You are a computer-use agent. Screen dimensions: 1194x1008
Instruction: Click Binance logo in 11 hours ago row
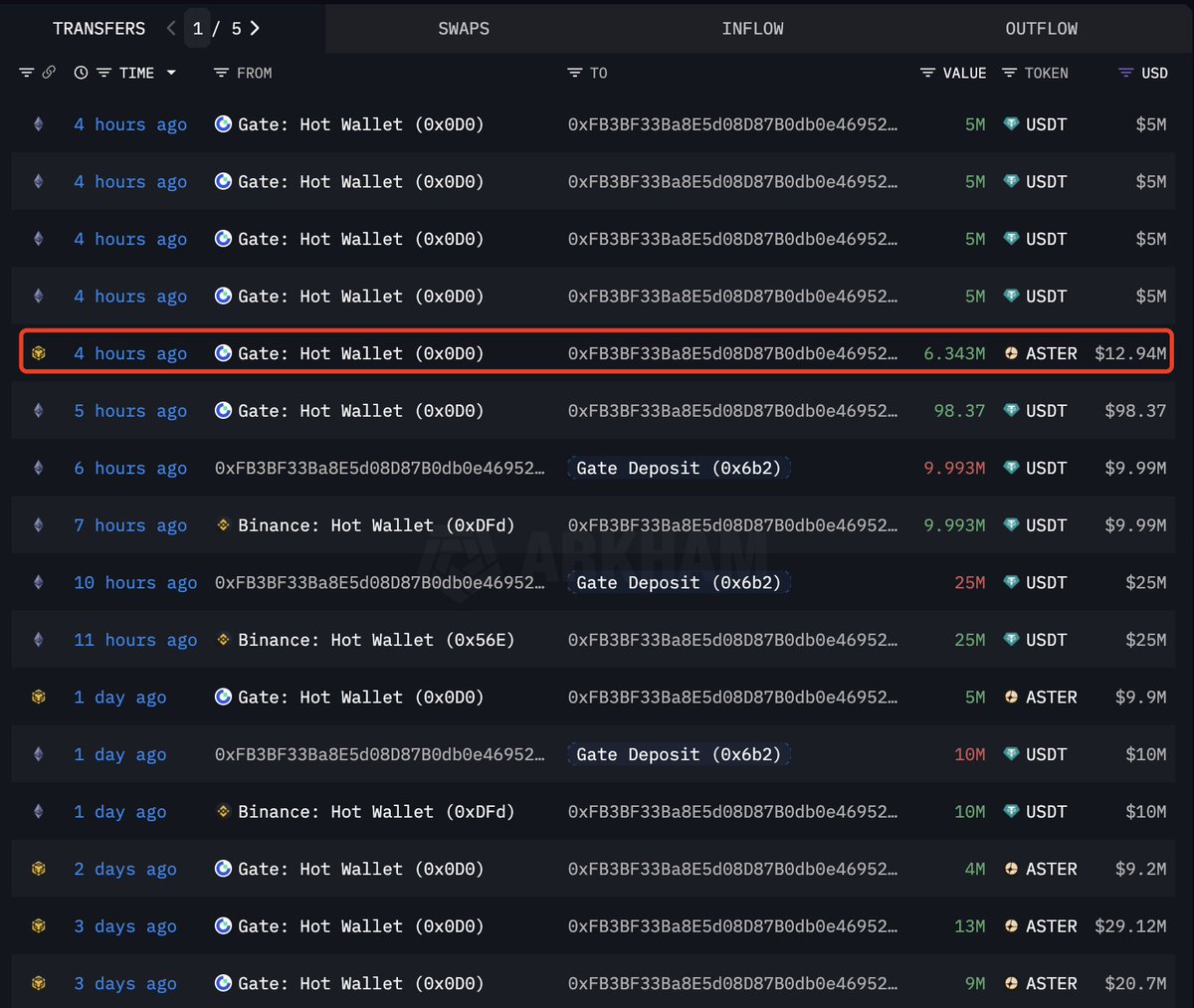pyautogui.click(x=223, y=640)
